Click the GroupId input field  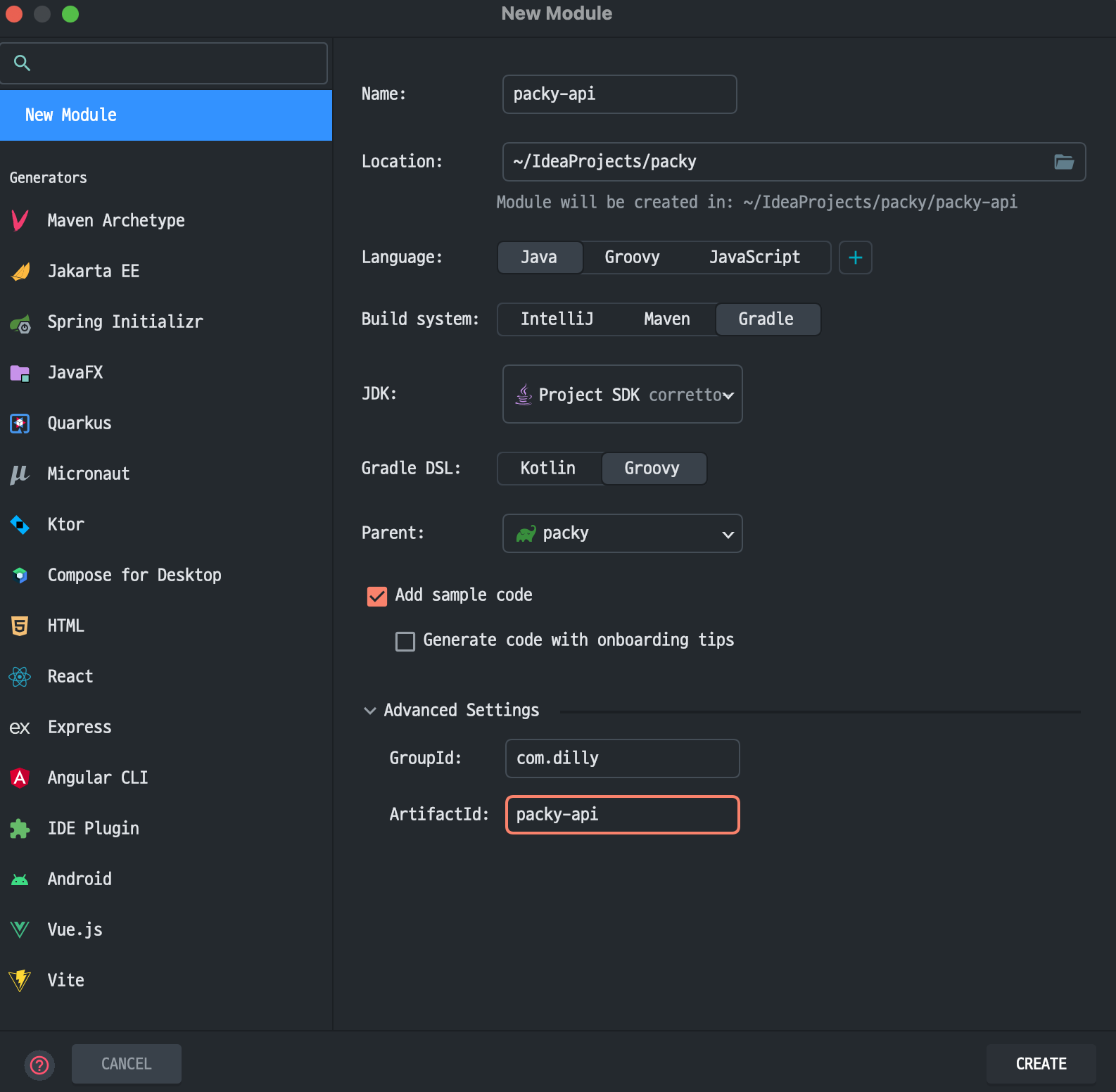click(x=623, y=758)
